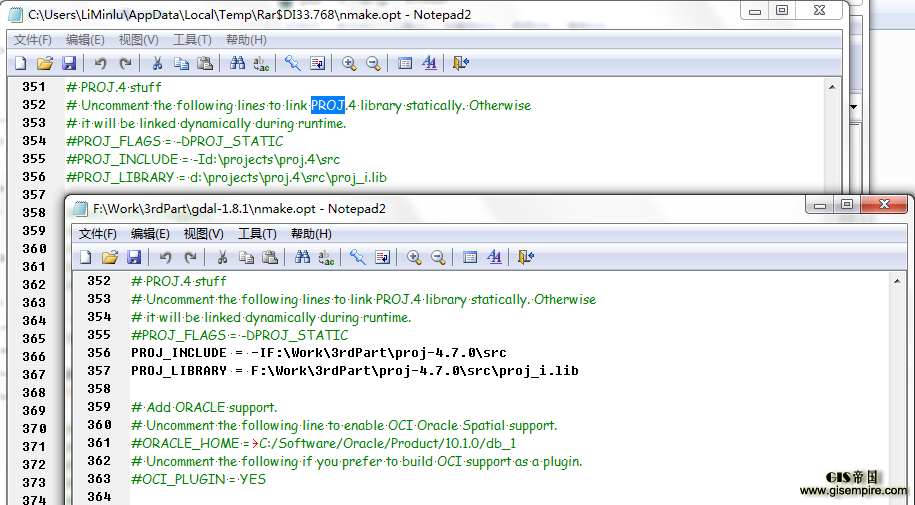This screenshot has height=505, width=915.
Task: Customize schemes font icon in back Temp window
Action: [429, 63]
